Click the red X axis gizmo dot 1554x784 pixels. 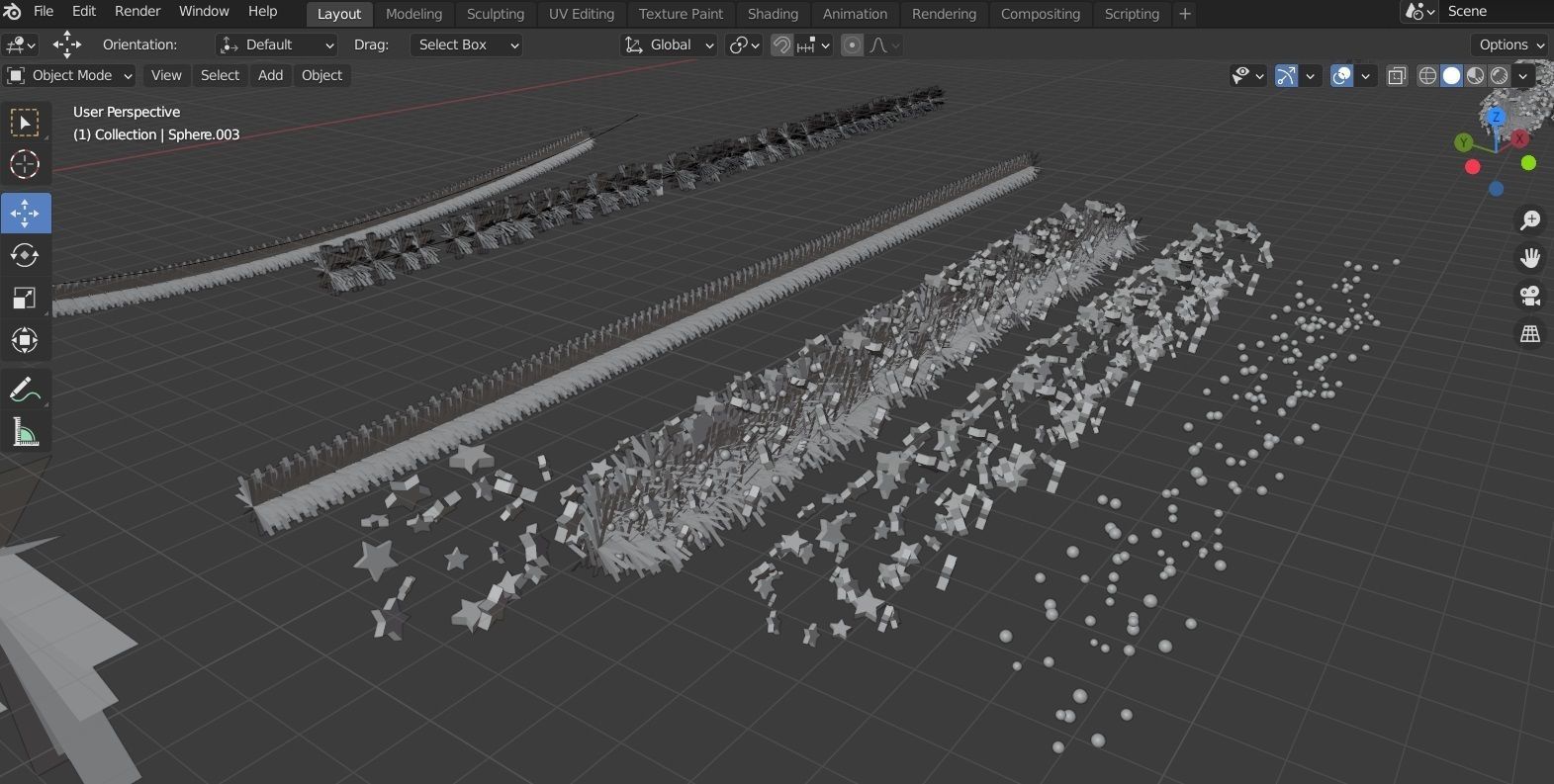click(1473, 167)
